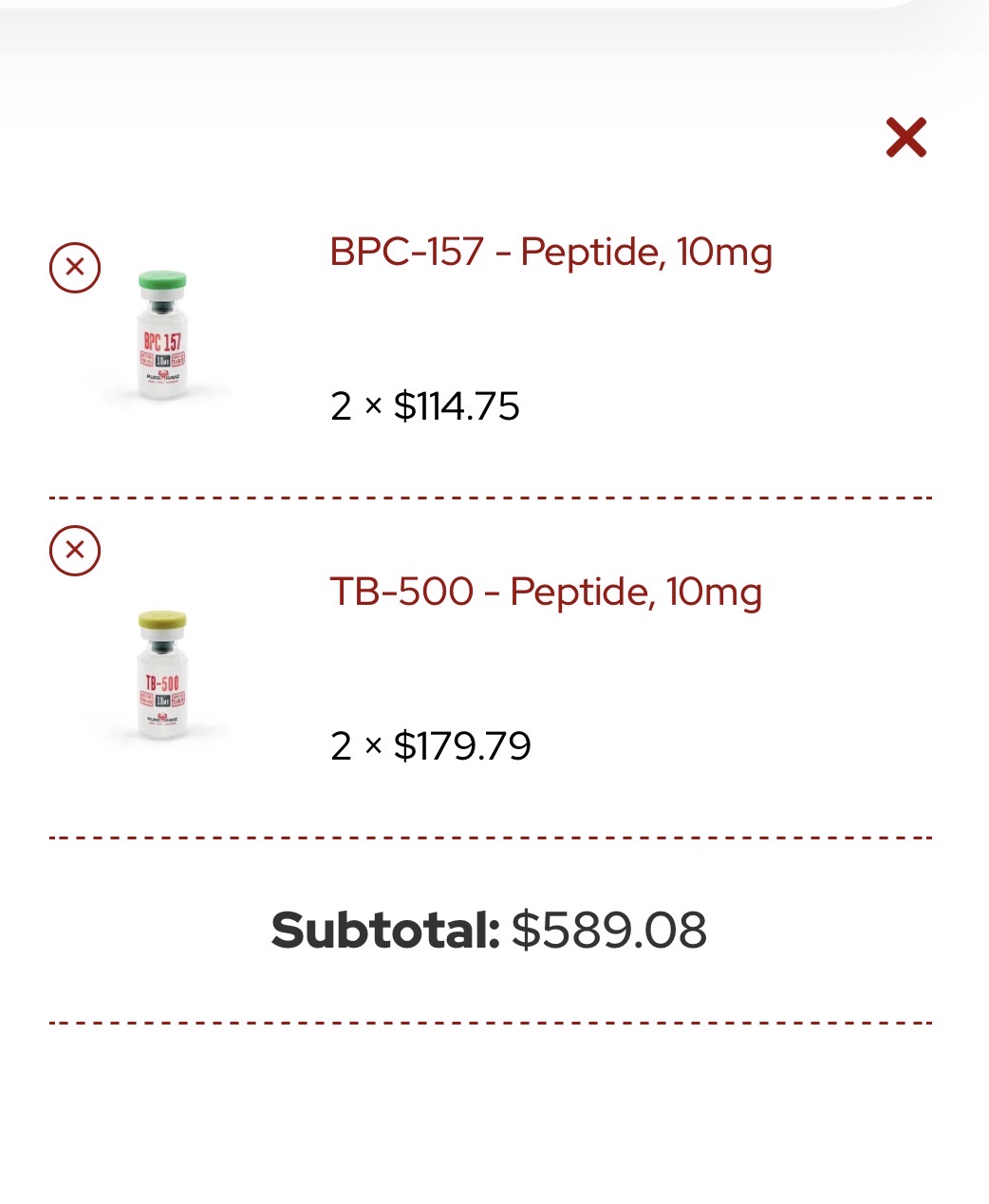Click the red BPC 157 label on vial

[162, 341]
